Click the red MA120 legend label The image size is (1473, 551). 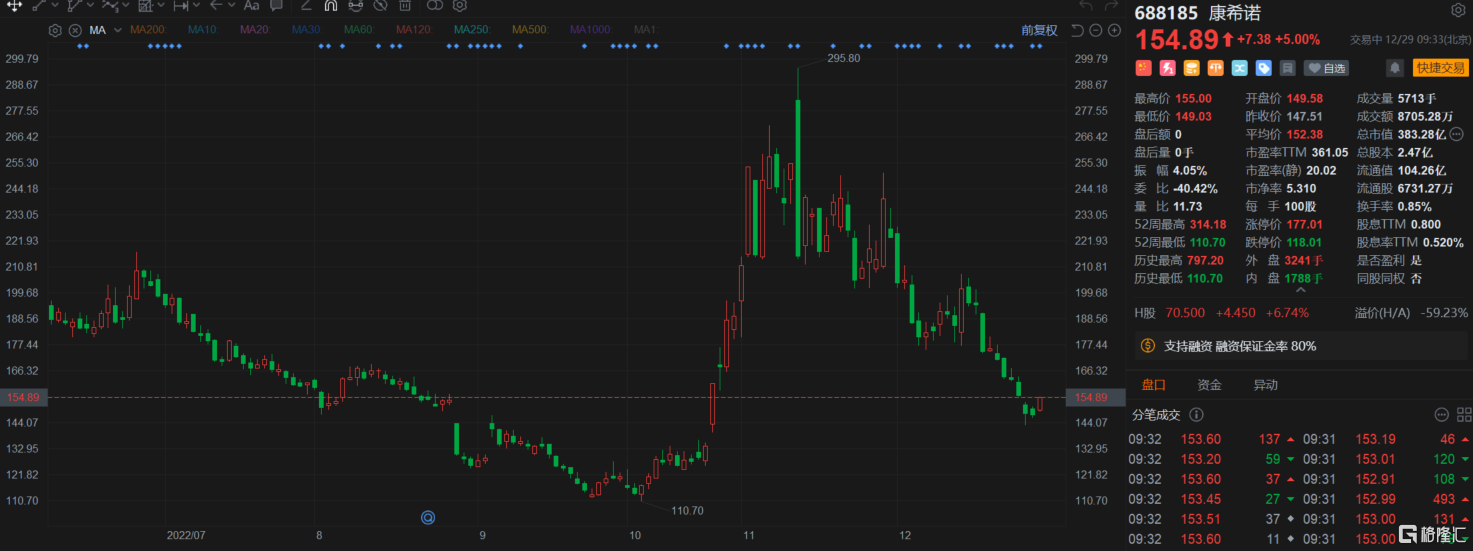[x=414, y=30]
